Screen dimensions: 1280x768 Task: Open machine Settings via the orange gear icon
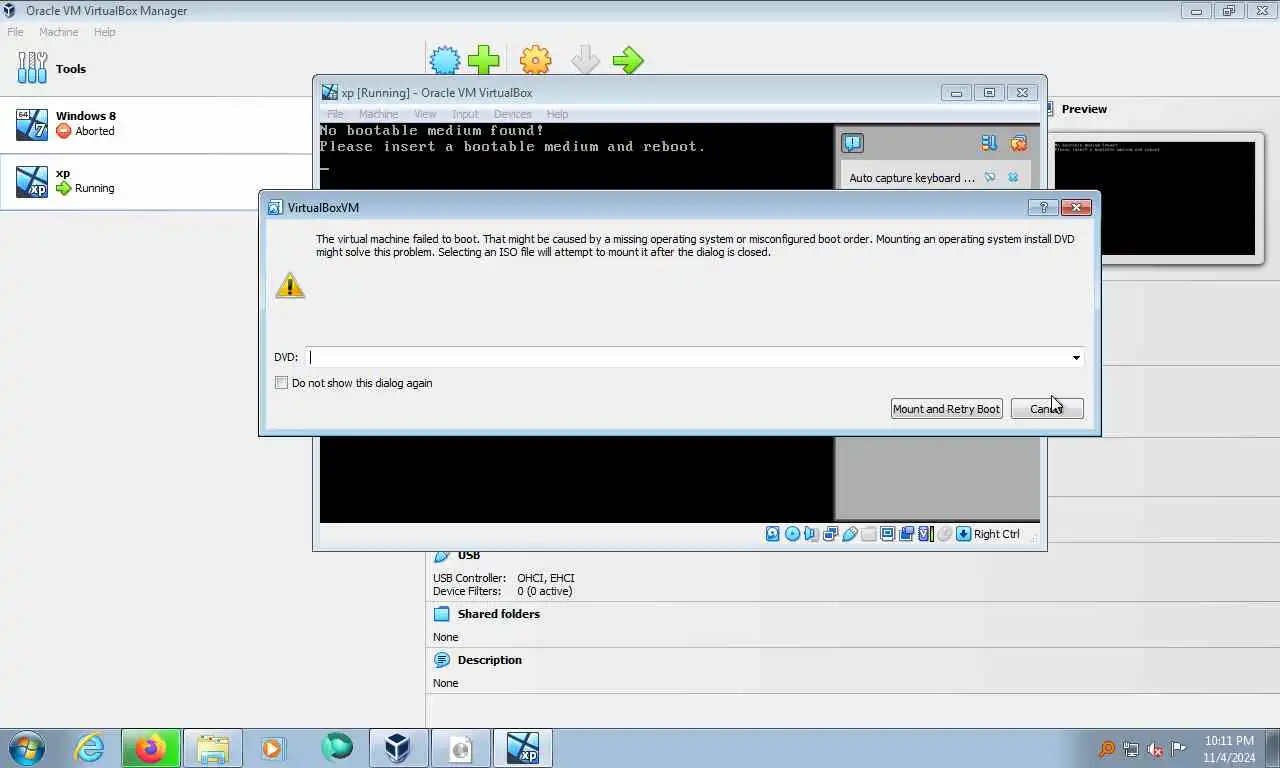coord(536,60)
